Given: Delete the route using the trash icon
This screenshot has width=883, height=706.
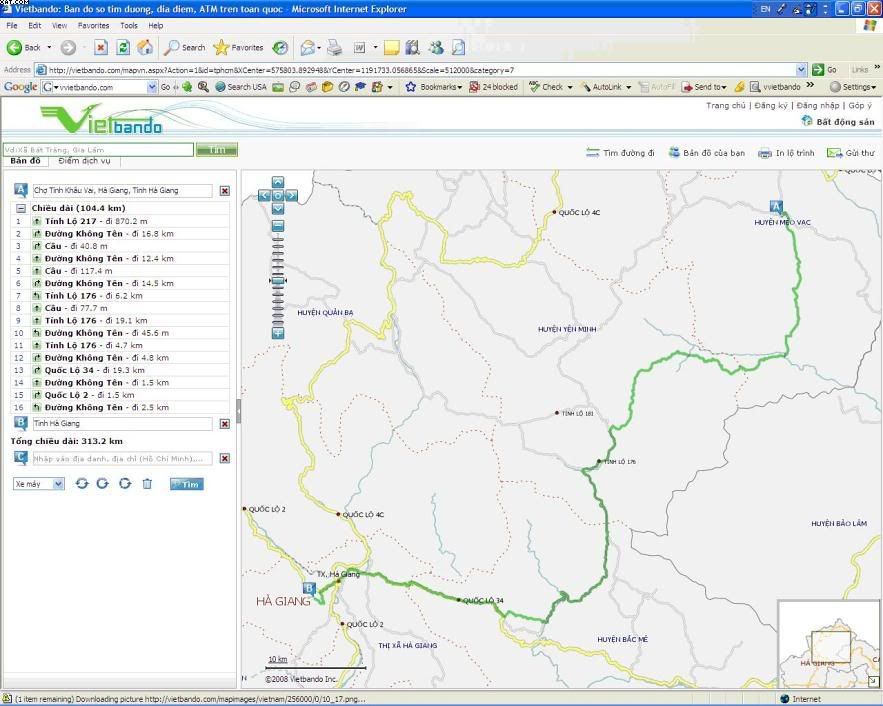Looking at the screenshot, I should [147, 484].
